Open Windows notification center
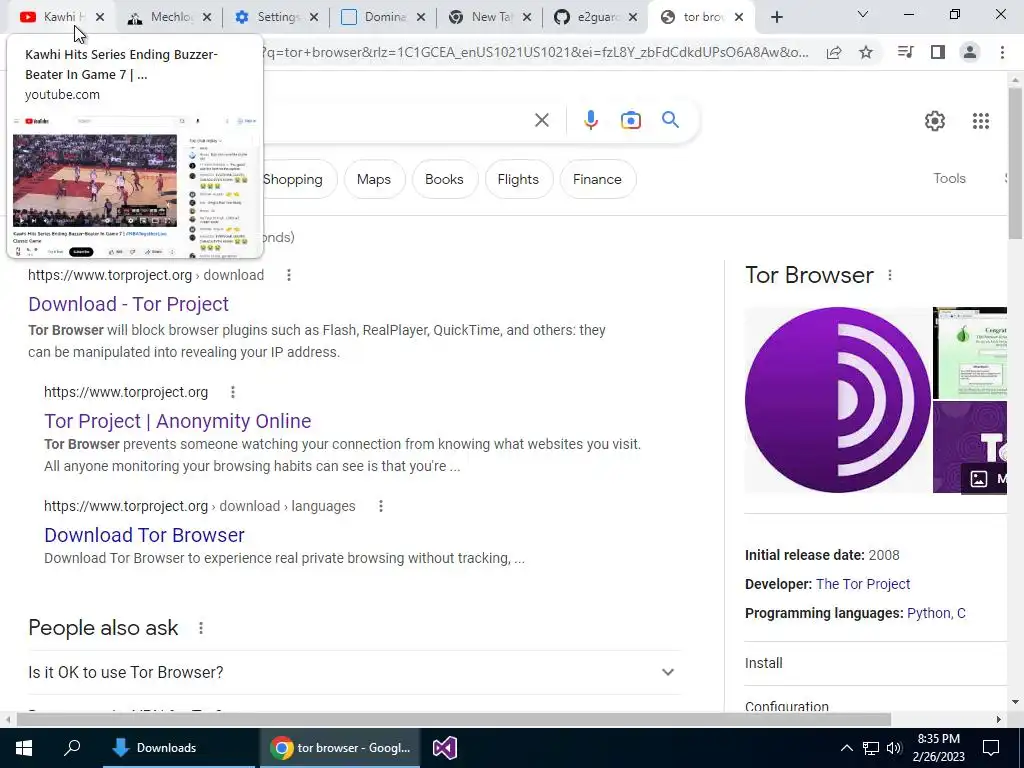 (991, 748)
